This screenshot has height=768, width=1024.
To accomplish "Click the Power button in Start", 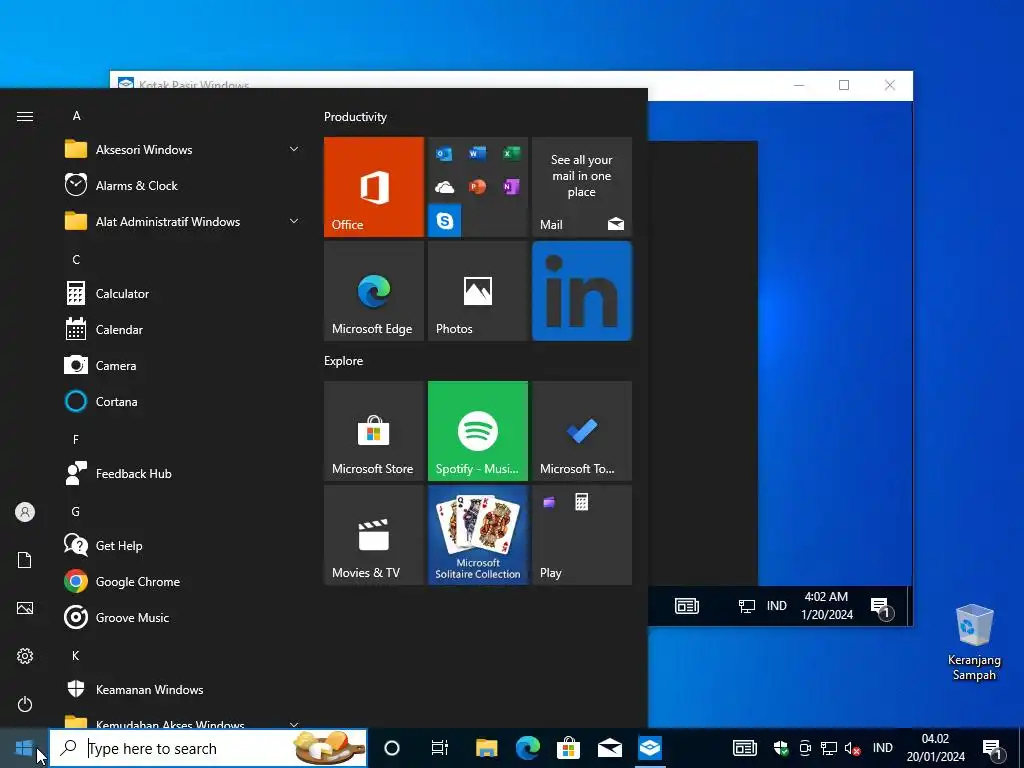I will pyautogui.click(x=25, y=704).
